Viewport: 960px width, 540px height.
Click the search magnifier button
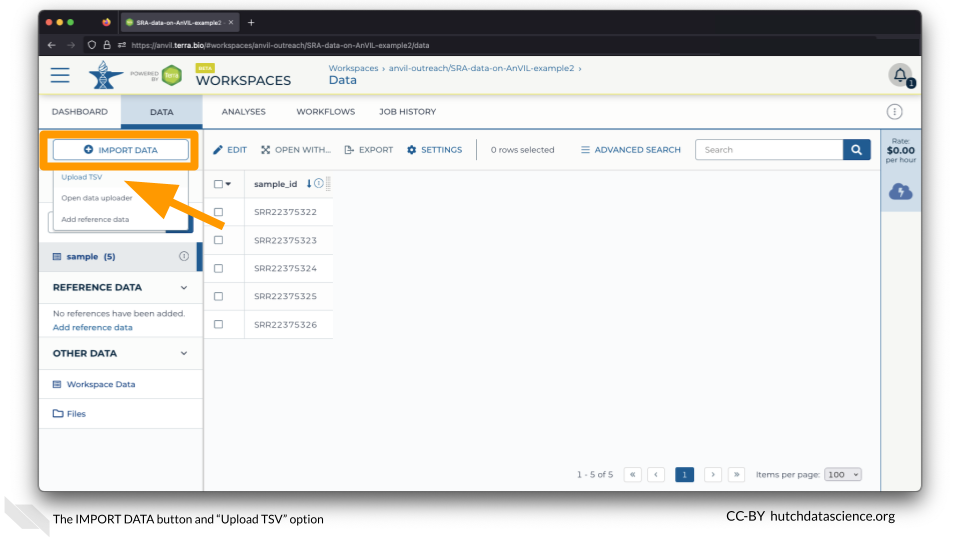pyautogui.click(x=857, y=149)
